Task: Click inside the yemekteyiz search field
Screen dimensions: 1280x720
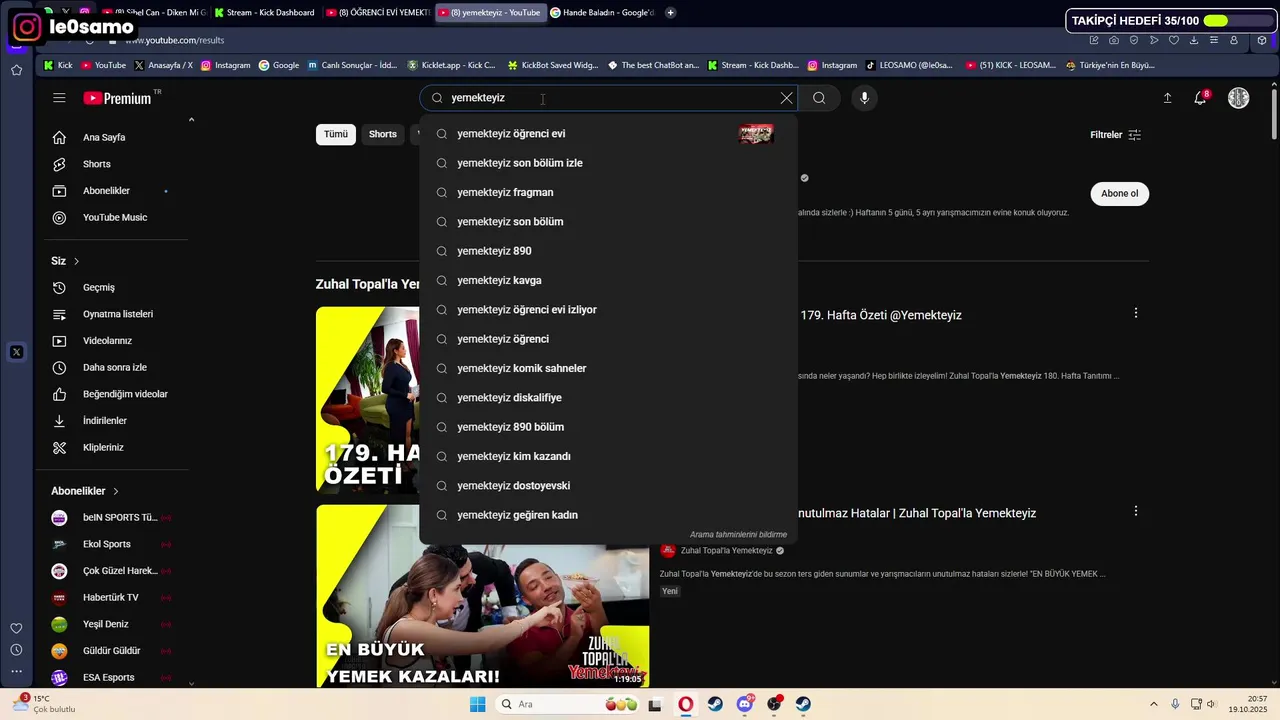Action: [x=608, y=98]
